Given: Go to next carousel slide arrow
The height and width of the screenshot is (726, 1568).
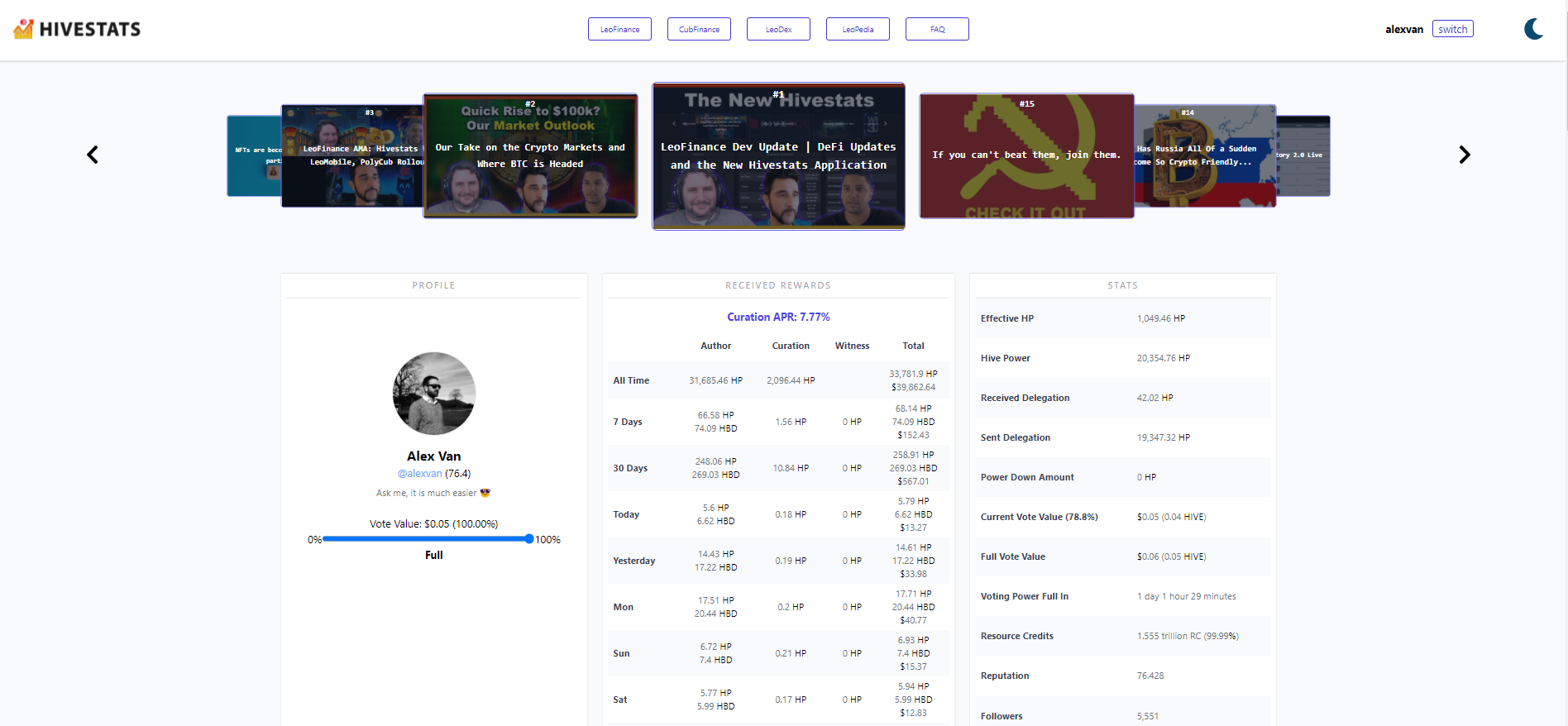Looking at the screenshot, I should coord(1465,155).
